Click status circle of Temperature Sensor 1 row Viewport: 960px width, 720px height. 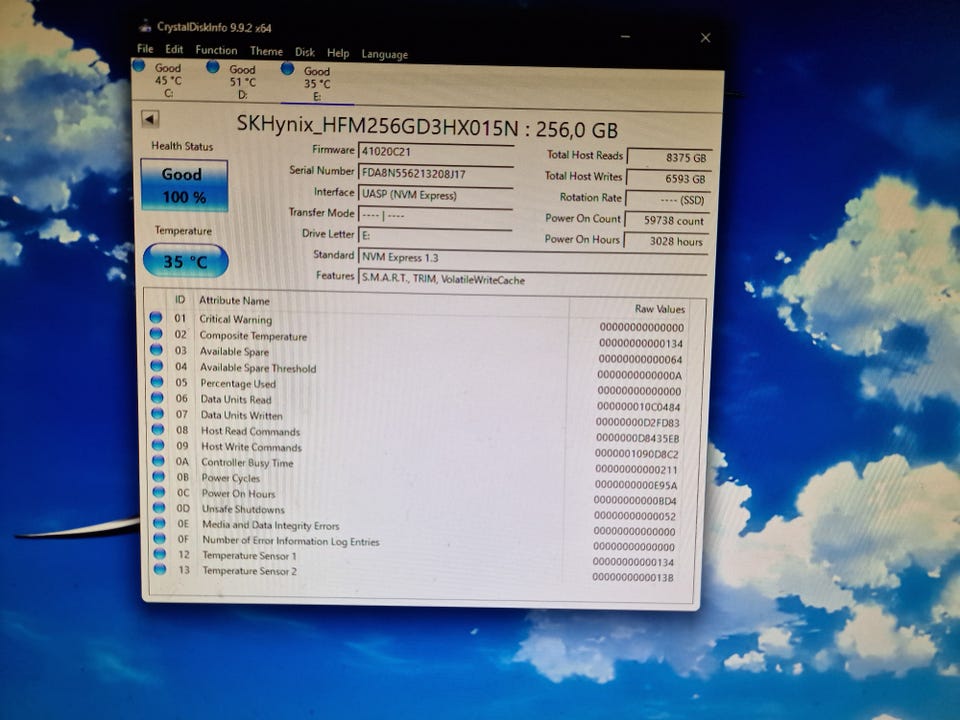point(160,553)
